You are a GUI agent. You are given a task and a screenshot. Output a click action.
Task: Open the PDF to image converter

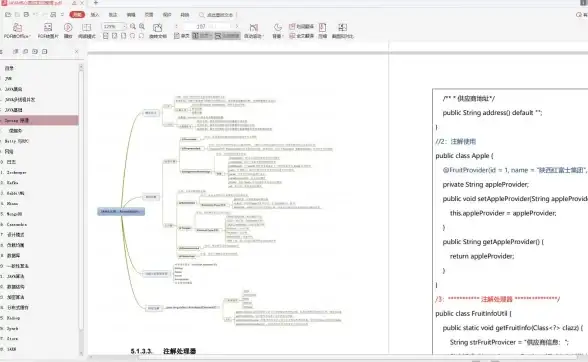[48, 31]
